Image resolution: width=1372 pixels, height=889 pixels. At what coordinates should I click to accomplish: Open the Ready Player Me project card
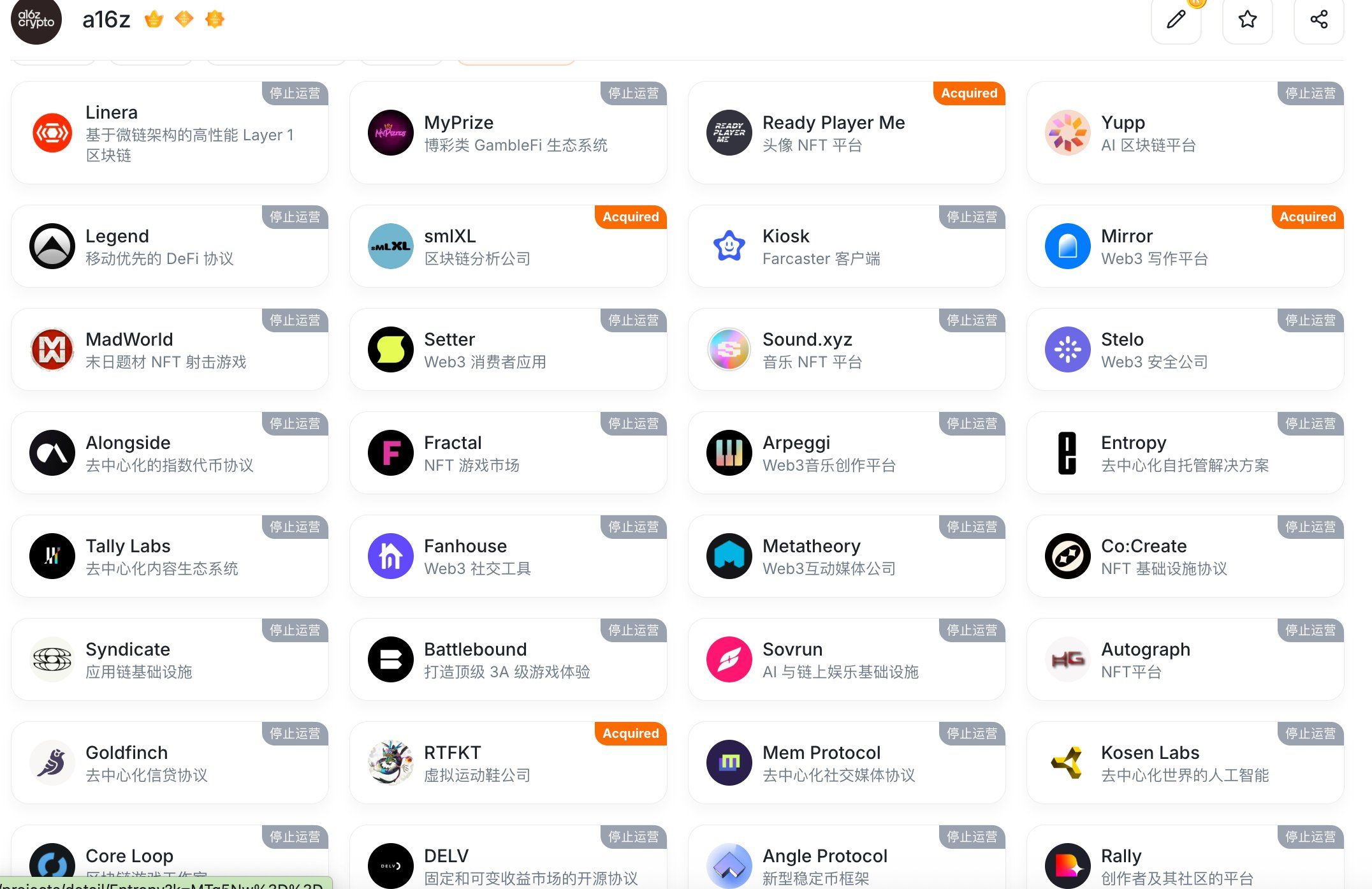tap(847, 133)
